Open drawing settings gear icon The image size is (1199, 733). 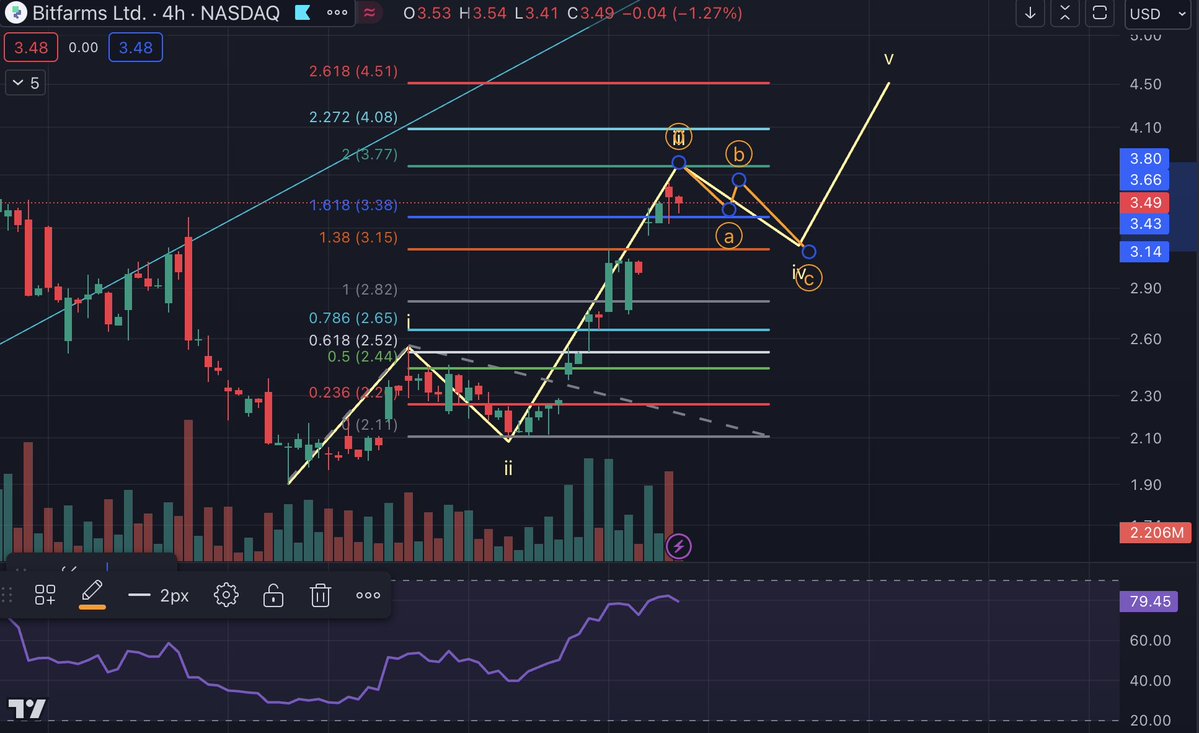point(226,595)
